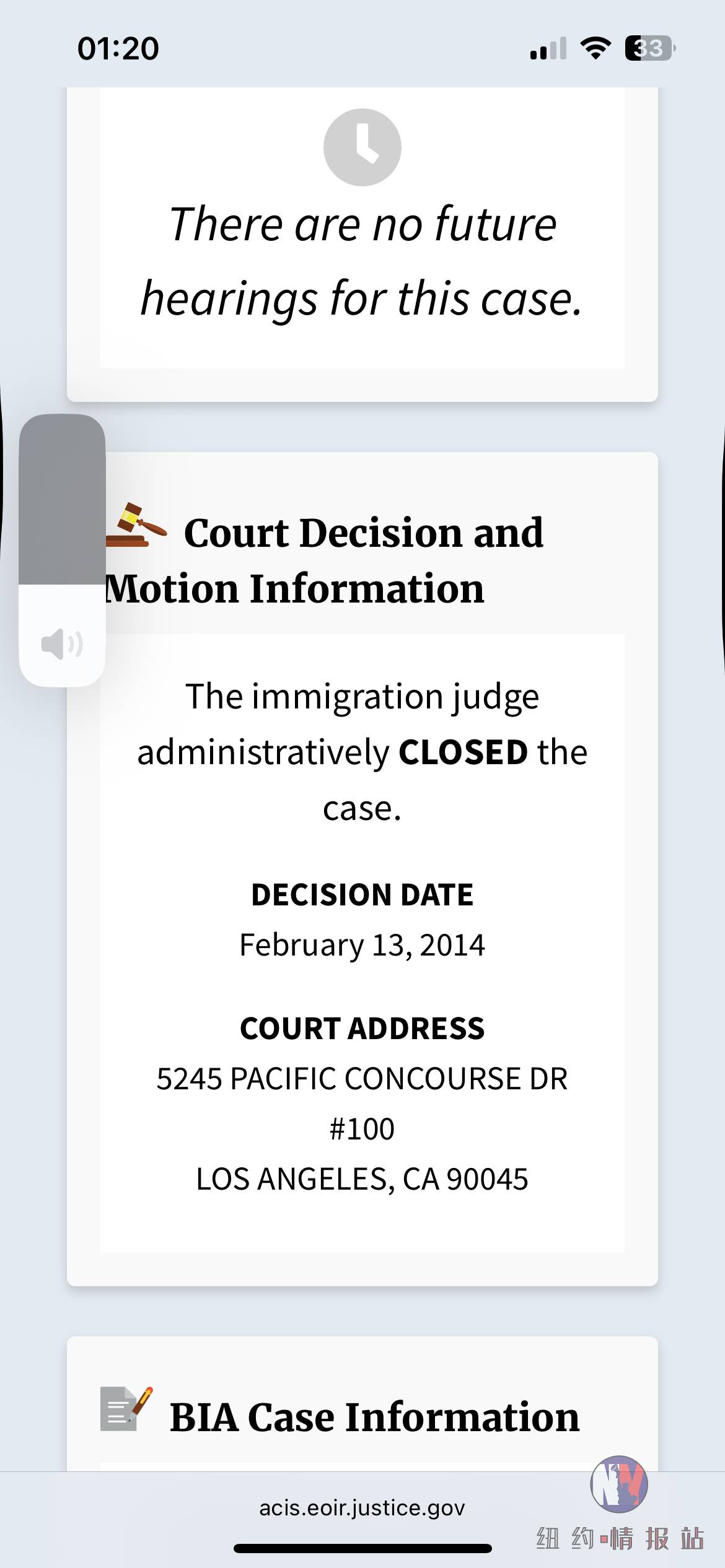
Task: Tap the 01:20 status bar clock
Action: click(118, 48)
